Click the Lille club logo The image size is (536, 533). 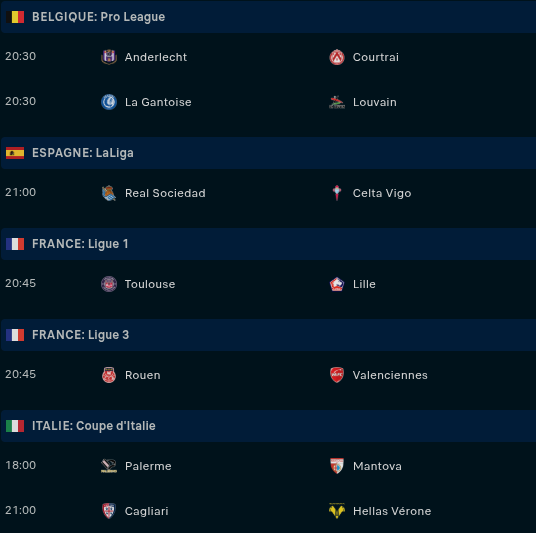(x=337, y=284)
